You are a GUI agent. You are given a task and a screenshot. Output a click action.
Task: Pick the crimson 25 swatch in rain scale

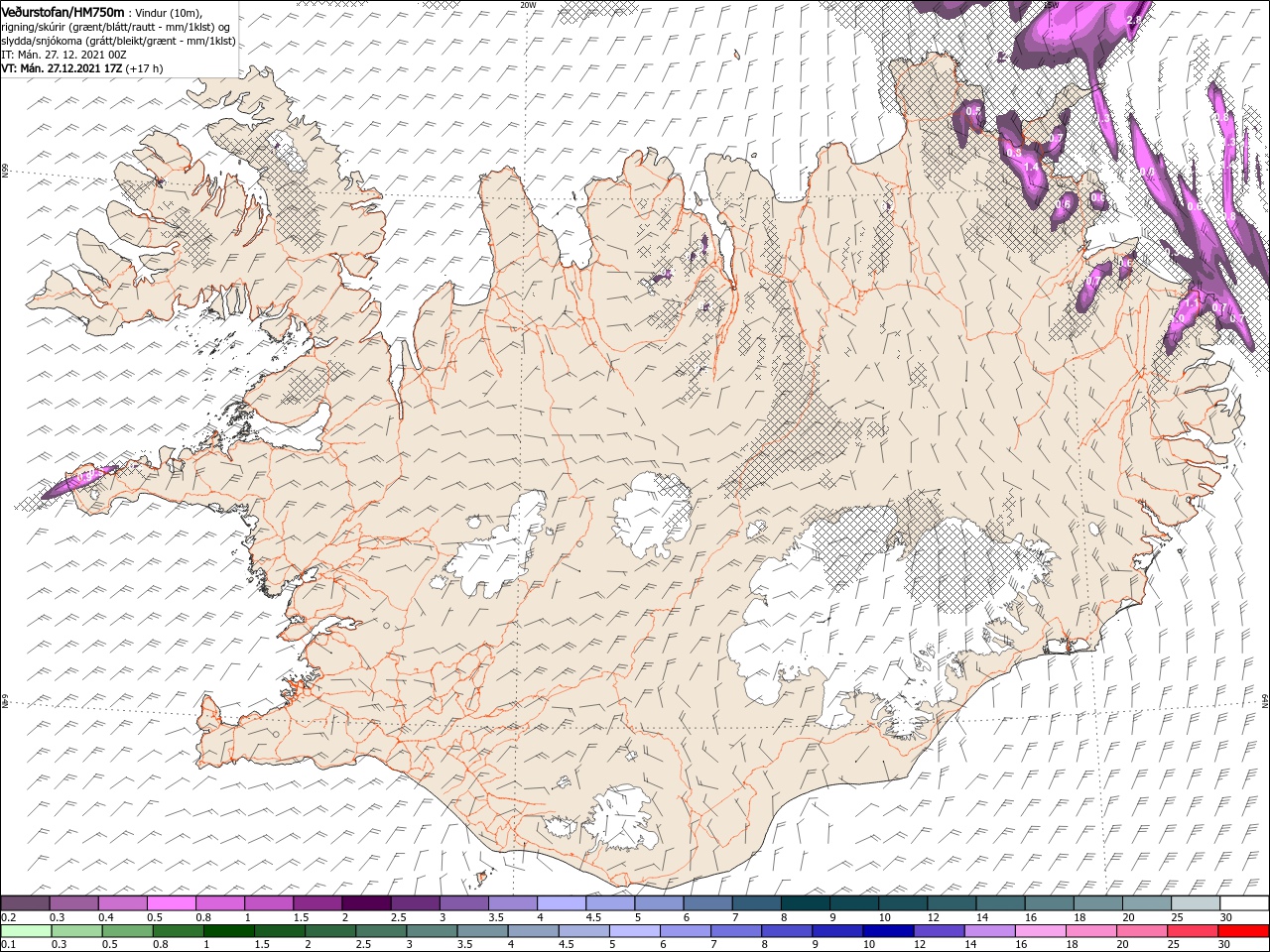[x=1192, y=931]
